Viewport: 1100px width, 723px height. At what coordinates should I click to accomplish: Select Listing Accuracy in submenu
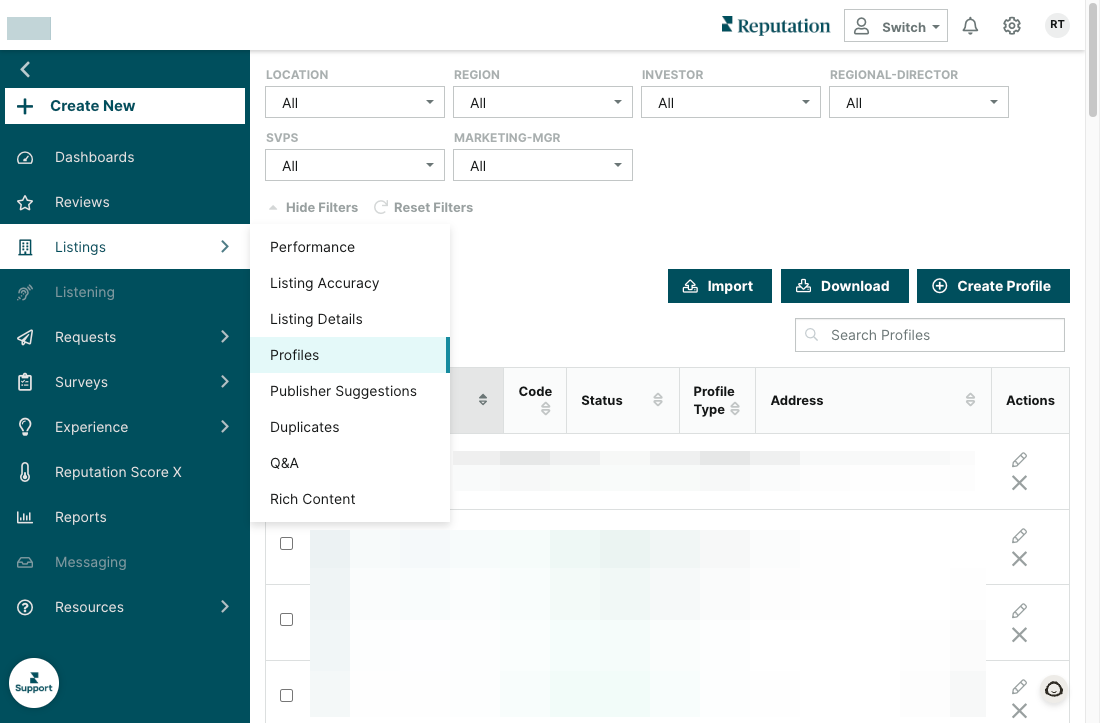(349, 283)
